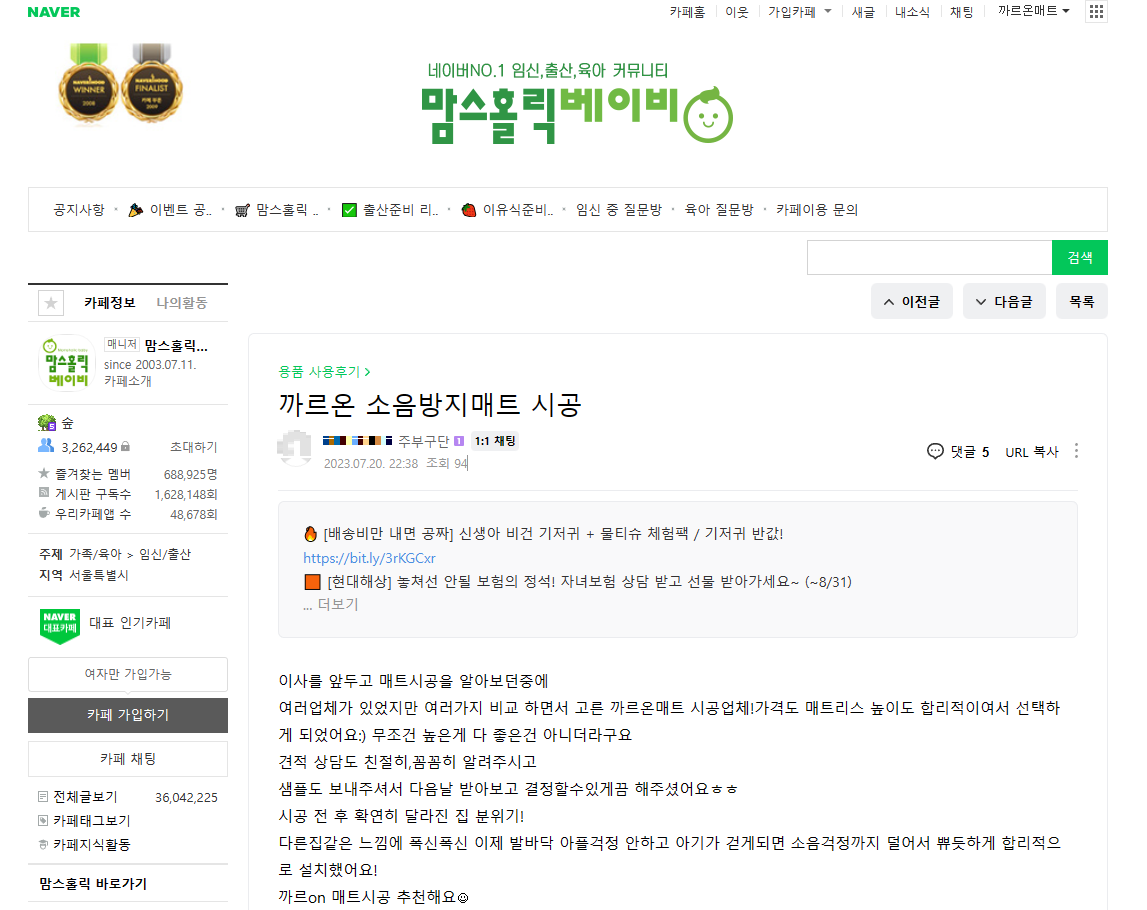Open the 맘스홀릭 shopping cart menu item
Viewport: 1147px width, 910px height.
point(277,210)
